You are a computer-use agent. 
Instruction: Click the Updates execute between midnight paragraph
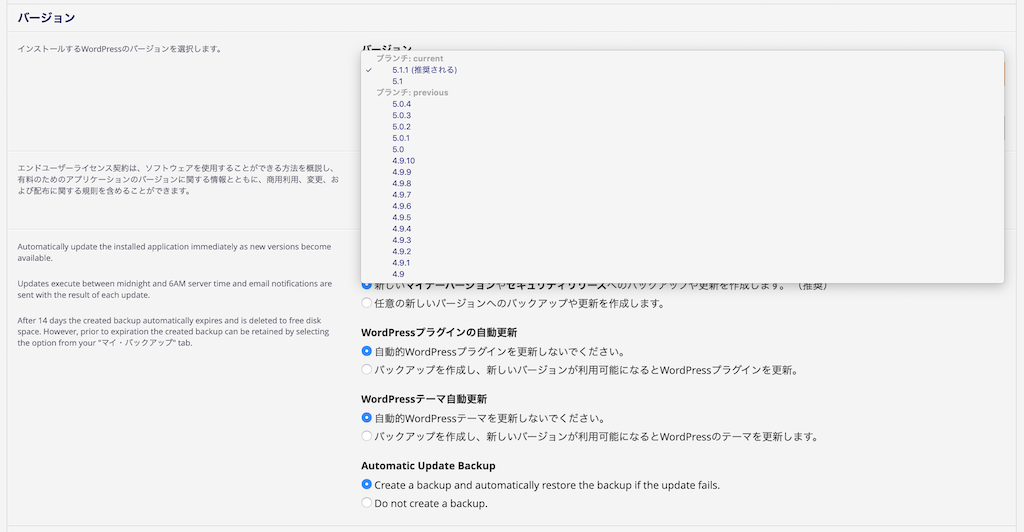tap(174, 289)
